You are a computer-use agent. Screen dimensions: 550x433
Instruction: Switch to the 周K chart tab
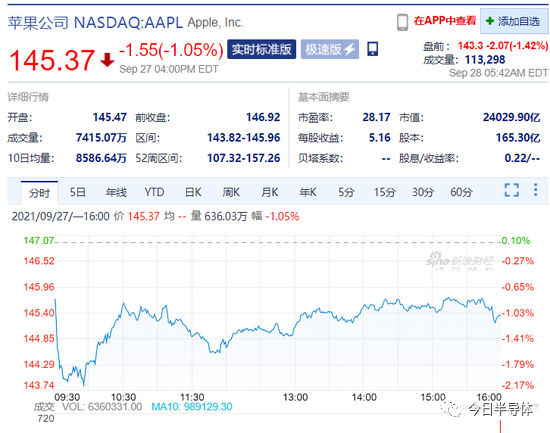coord(231,192)
